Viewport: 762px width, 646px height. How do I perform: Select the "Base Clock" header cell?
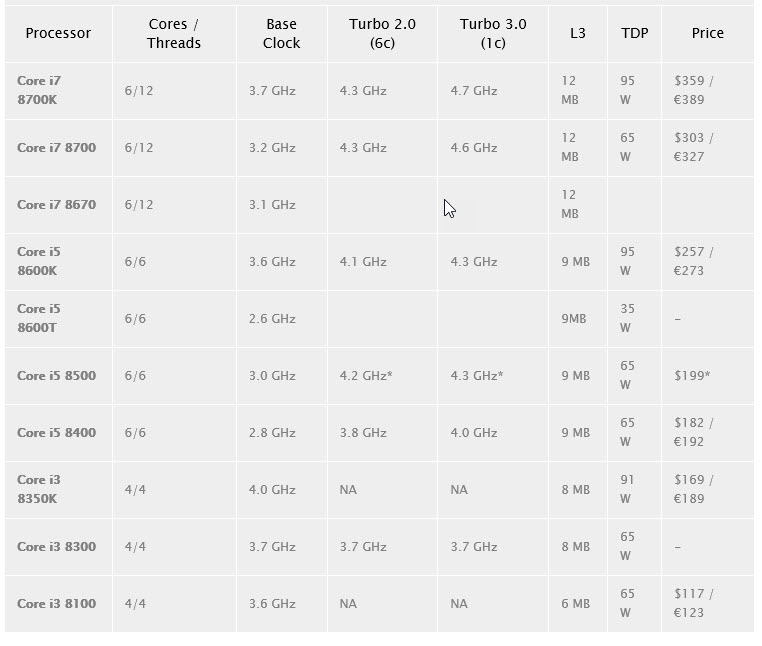click(x=282, y=33)
